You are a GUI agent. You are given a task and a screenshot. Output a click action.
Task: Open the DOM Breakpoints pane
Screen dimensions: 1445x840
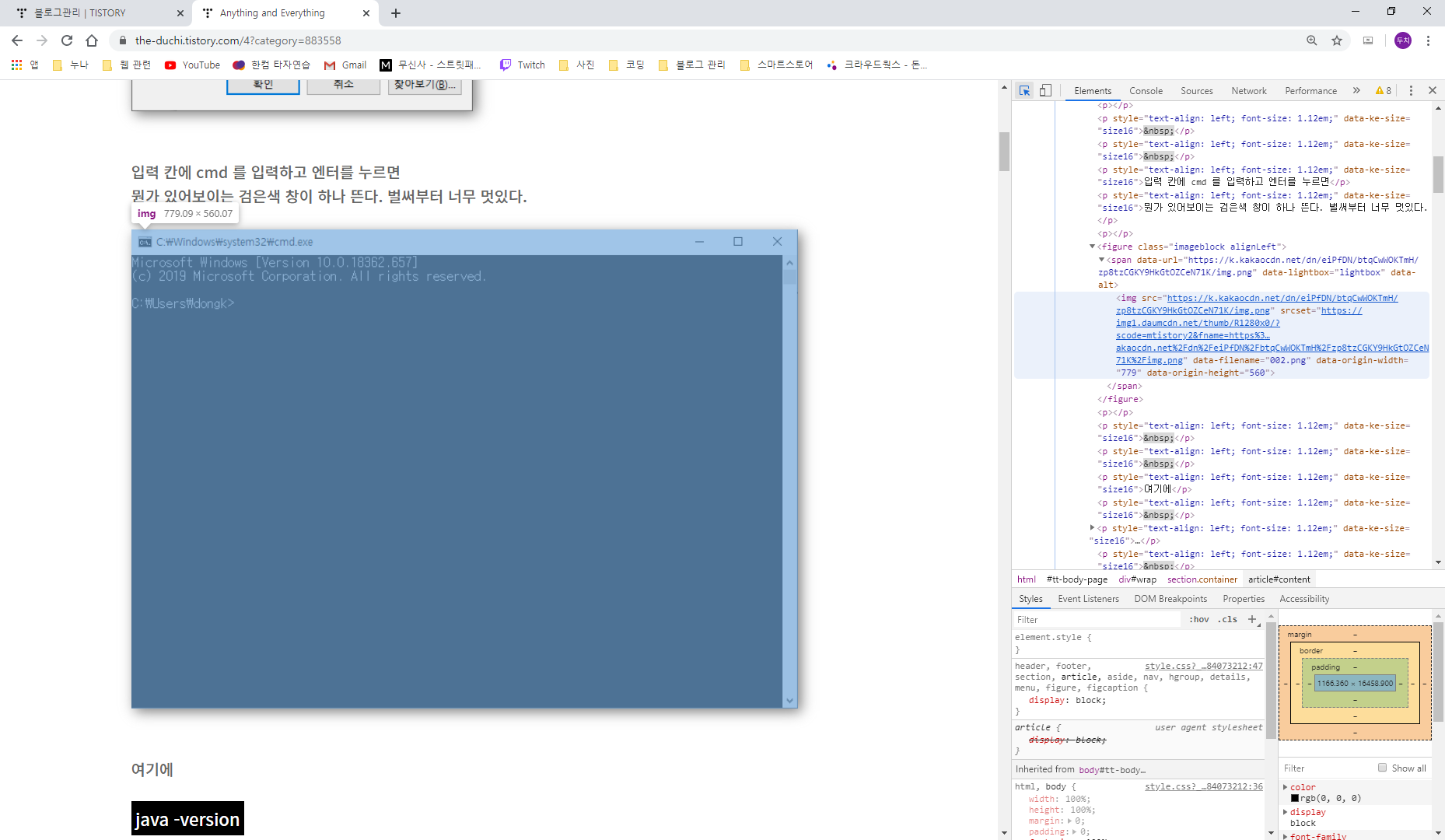[1170, 599]
